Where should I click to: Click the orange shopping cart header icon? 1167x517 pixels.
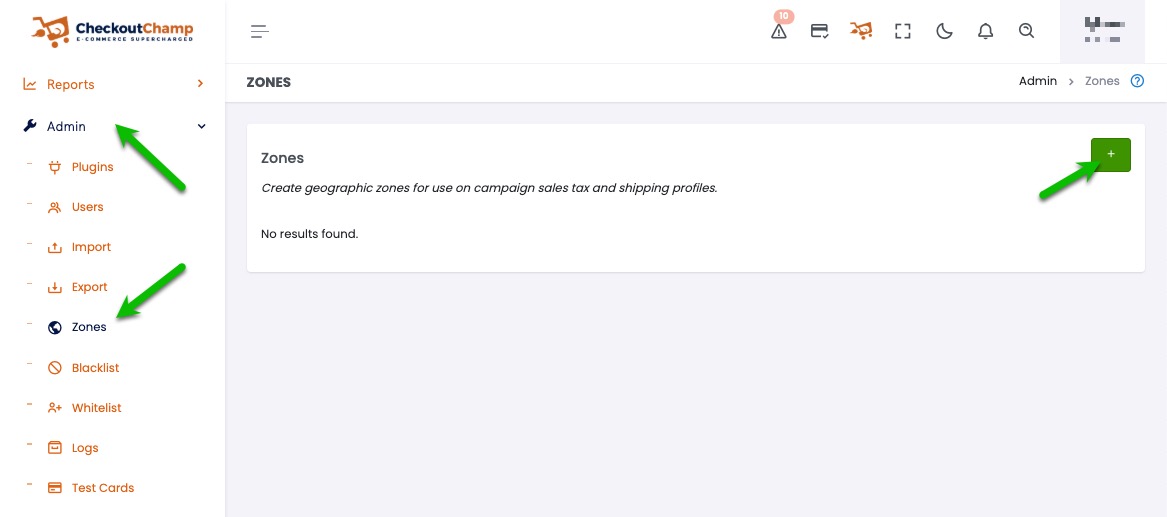(x=861, y=31)
